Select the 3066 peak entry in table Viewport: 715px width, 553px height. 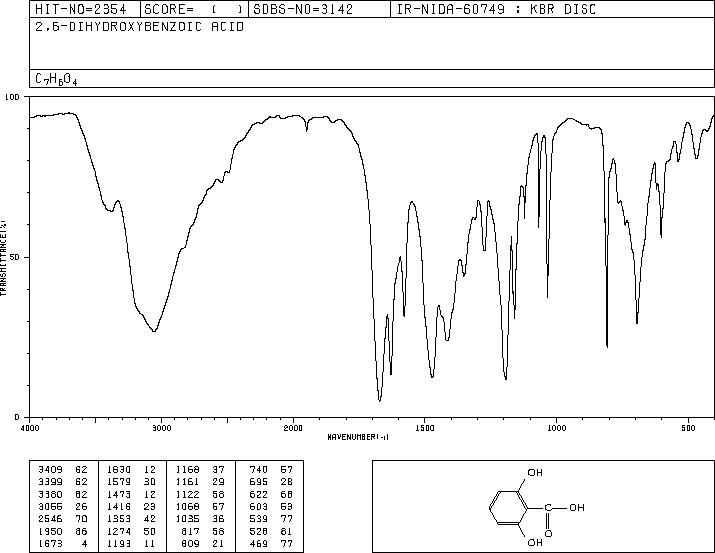[63, 506]
